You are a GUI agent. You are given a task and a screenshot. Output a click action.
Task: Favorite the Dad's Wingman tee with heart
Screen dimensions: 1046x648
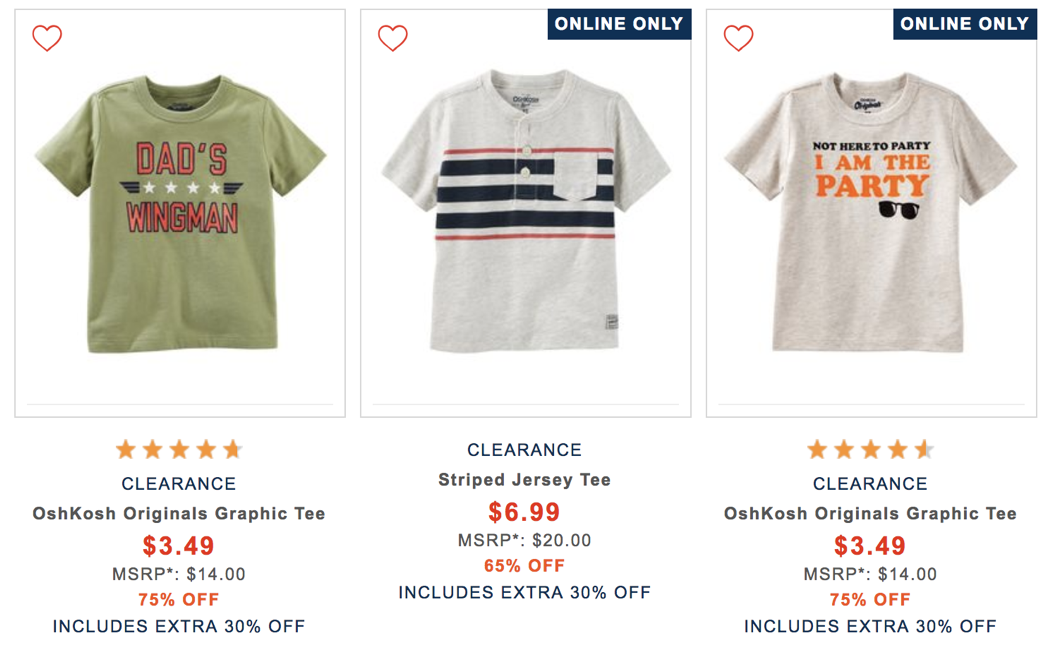pos(47,38)
